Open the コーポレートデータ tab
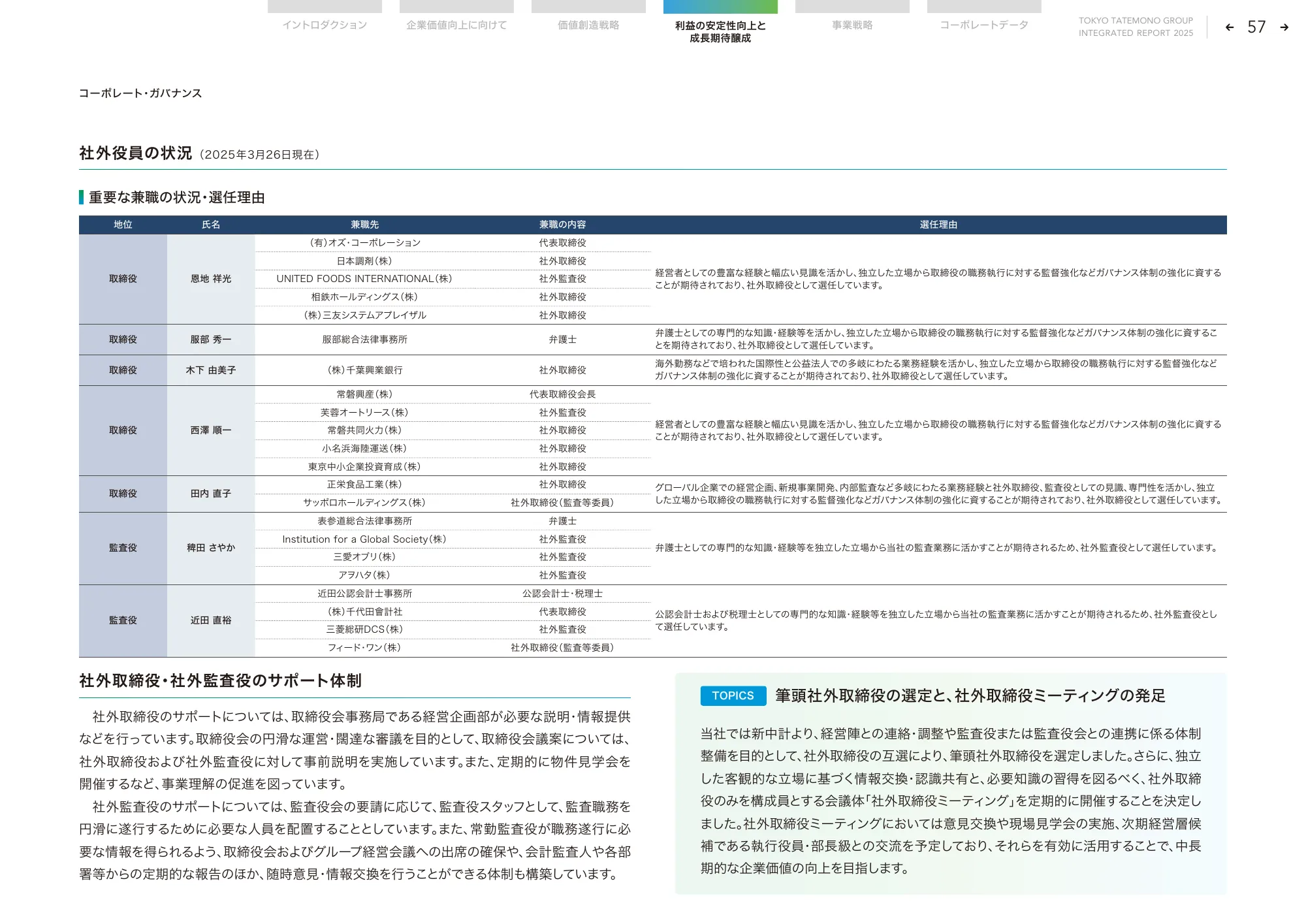This screenshot has height=924, width=1306. [984, 25]
